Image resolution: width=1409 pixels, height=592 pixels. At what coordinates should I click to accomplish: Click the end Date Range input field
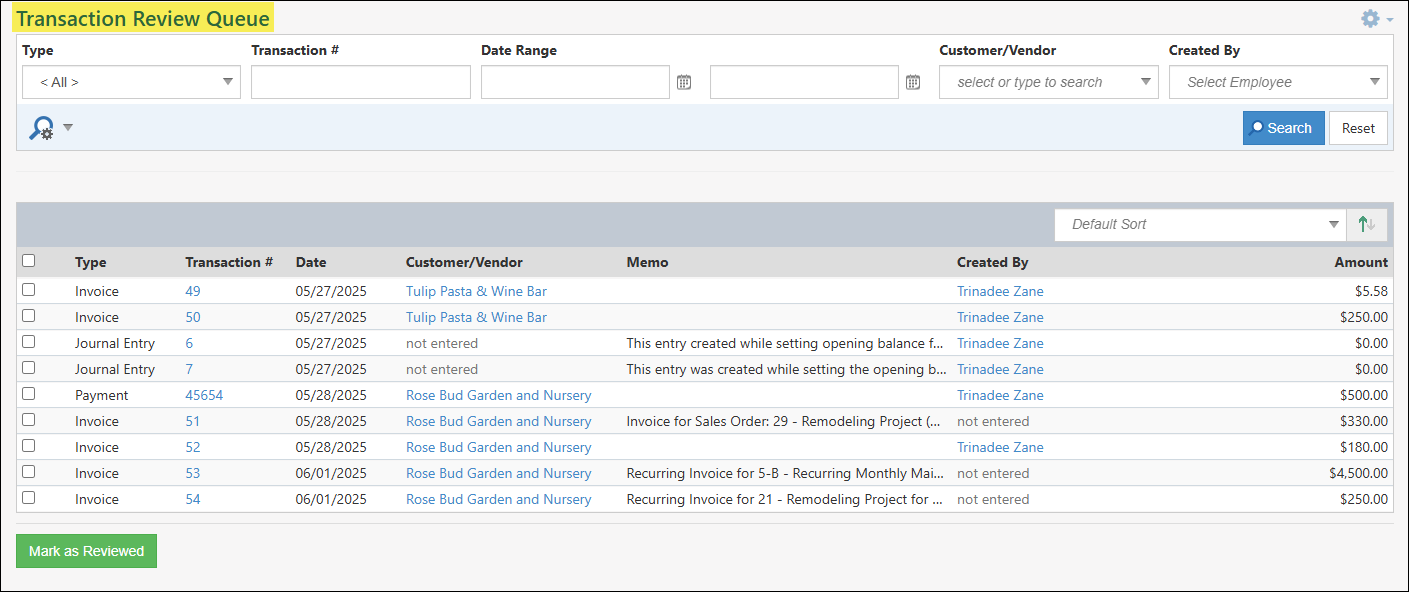pyautogui.click(x=804, y=82)
